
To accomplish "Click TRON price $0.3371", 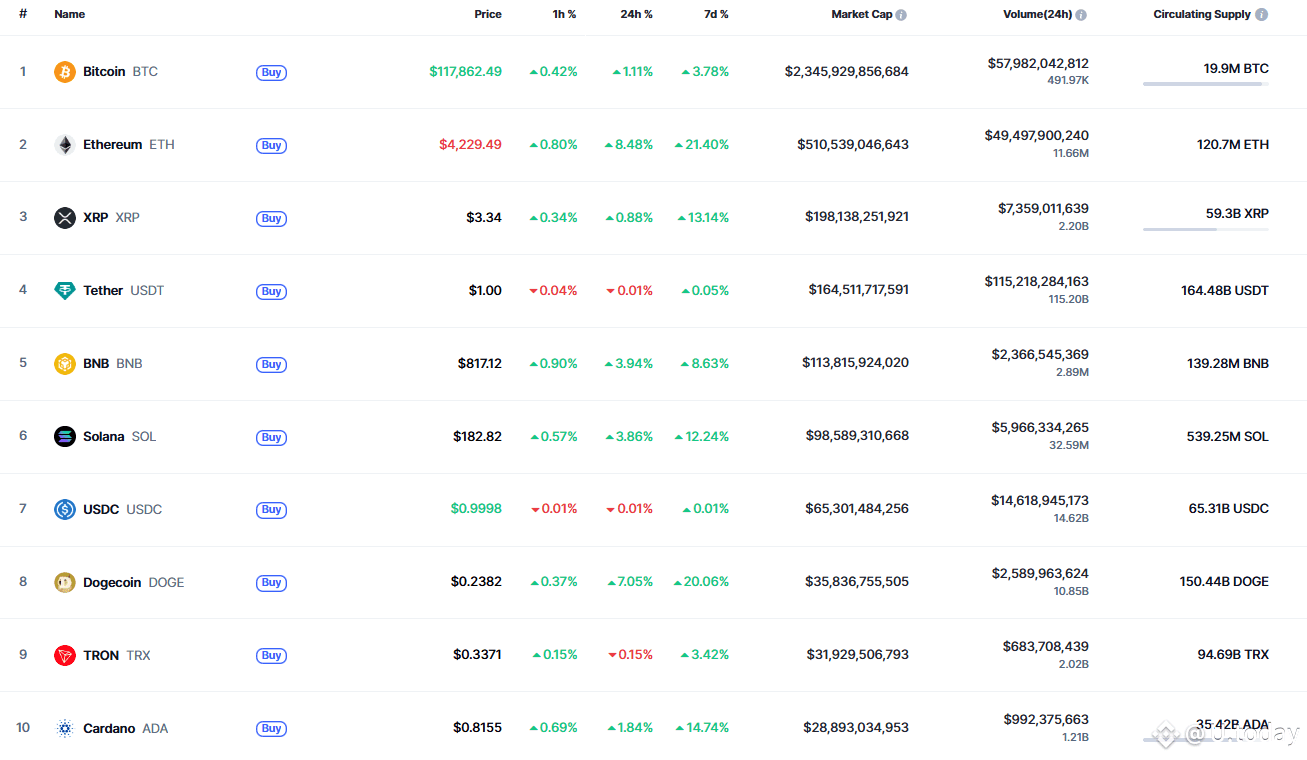I will pyautogui.click(x=477, y=655).
